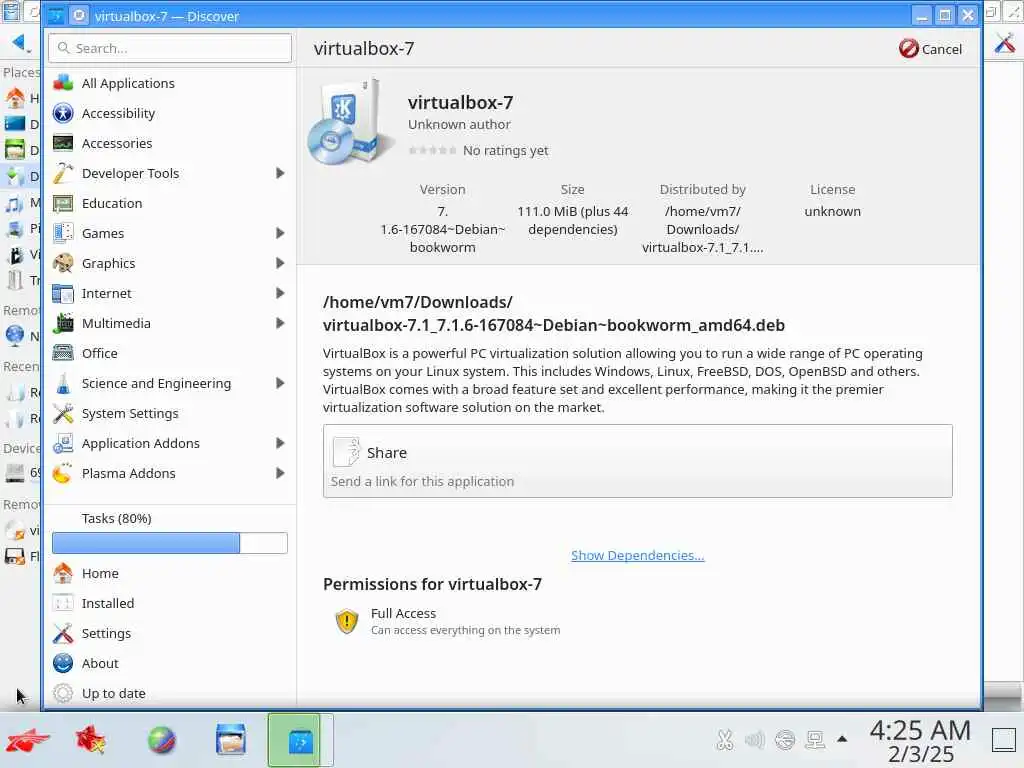The width and height of the screenshot is (1024, 768).
Task: Expand the Graphics submenu arrow
Action: pyautogui.click(x=280, y=263)
